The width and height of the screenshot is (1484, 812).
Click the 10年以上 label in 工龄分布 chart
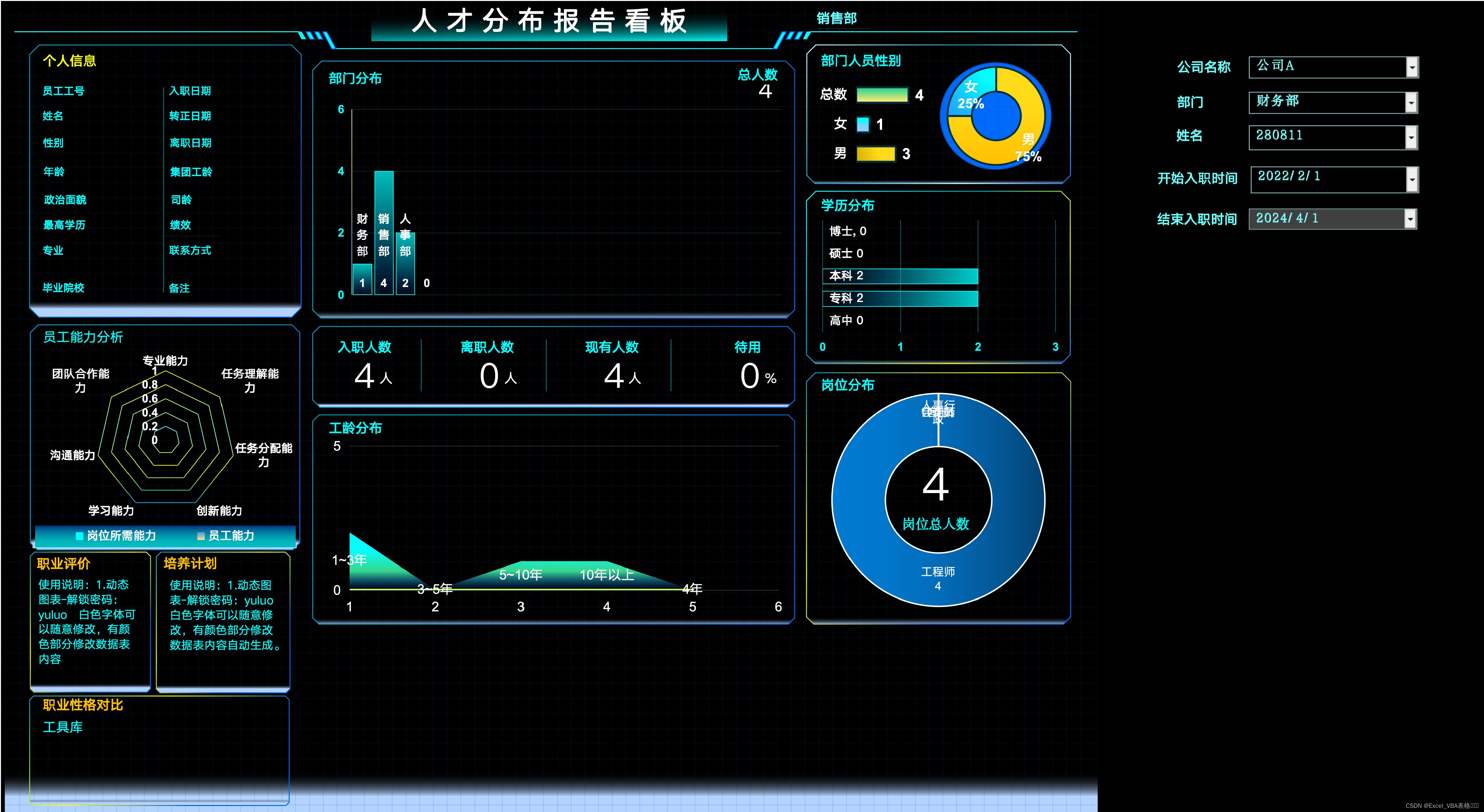click(x=607, y=575)
